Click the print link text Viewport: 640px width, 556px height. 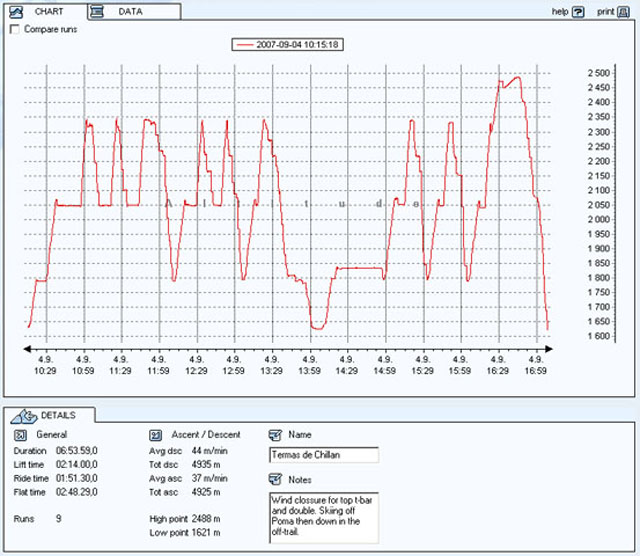tap(605, 12)
